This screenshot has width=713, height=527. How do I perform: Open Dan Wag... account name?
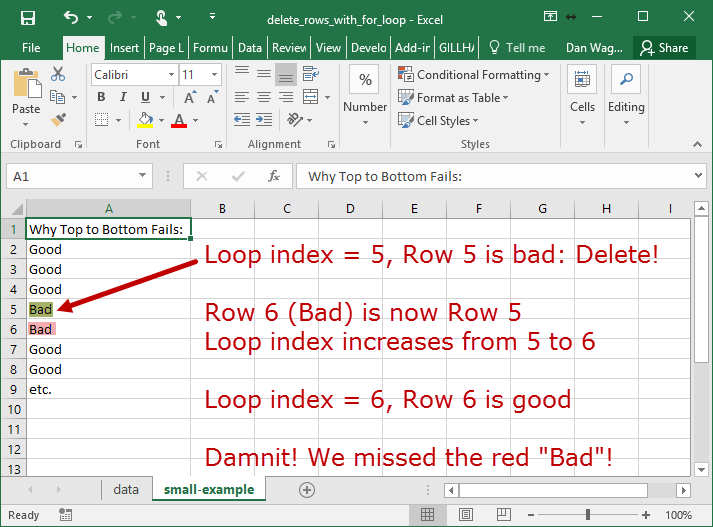click(x=594, y=48)
